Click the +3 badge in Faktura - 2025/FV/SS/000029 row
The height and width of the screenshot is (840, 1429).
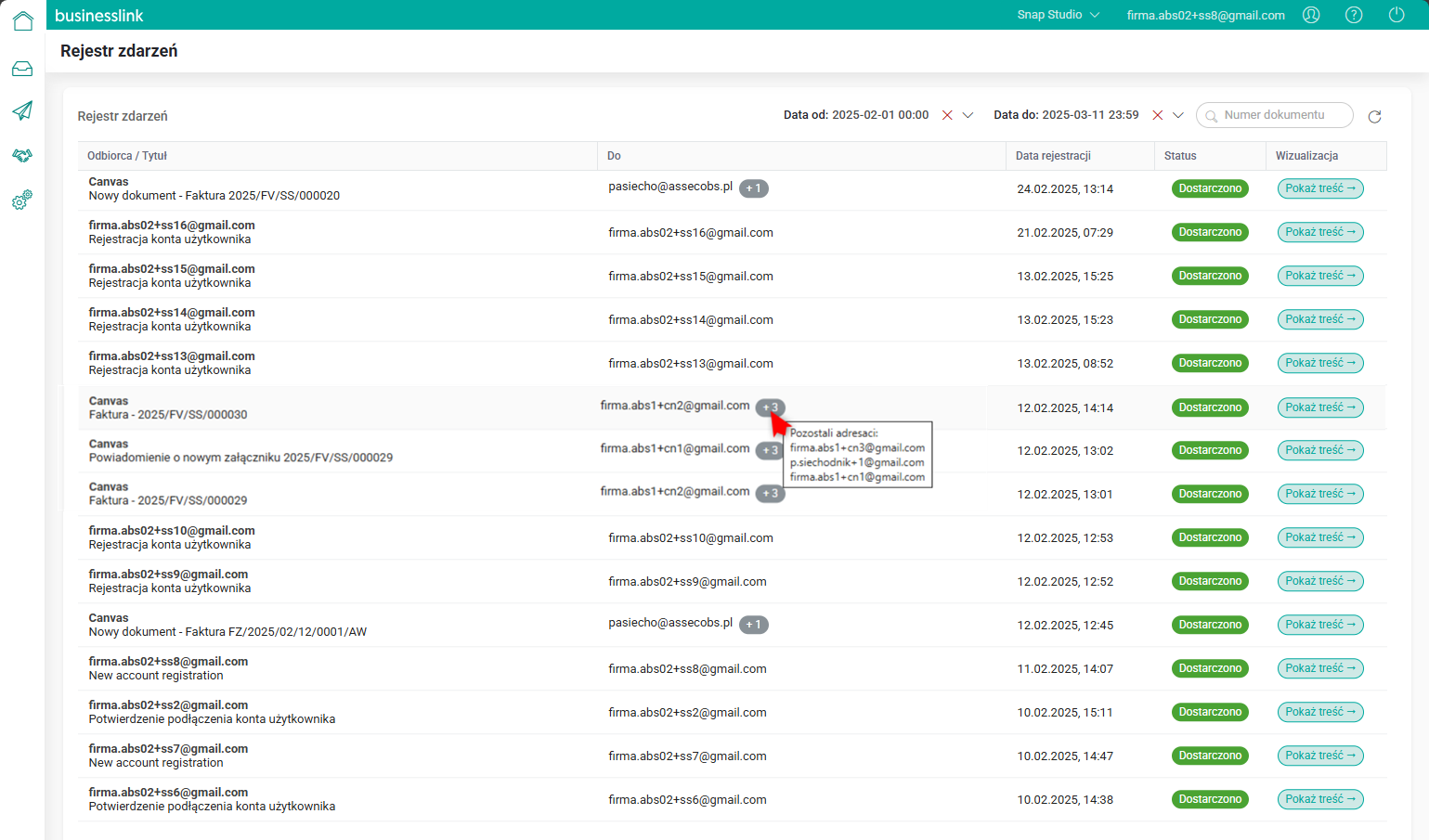click(x=770, y=494)
